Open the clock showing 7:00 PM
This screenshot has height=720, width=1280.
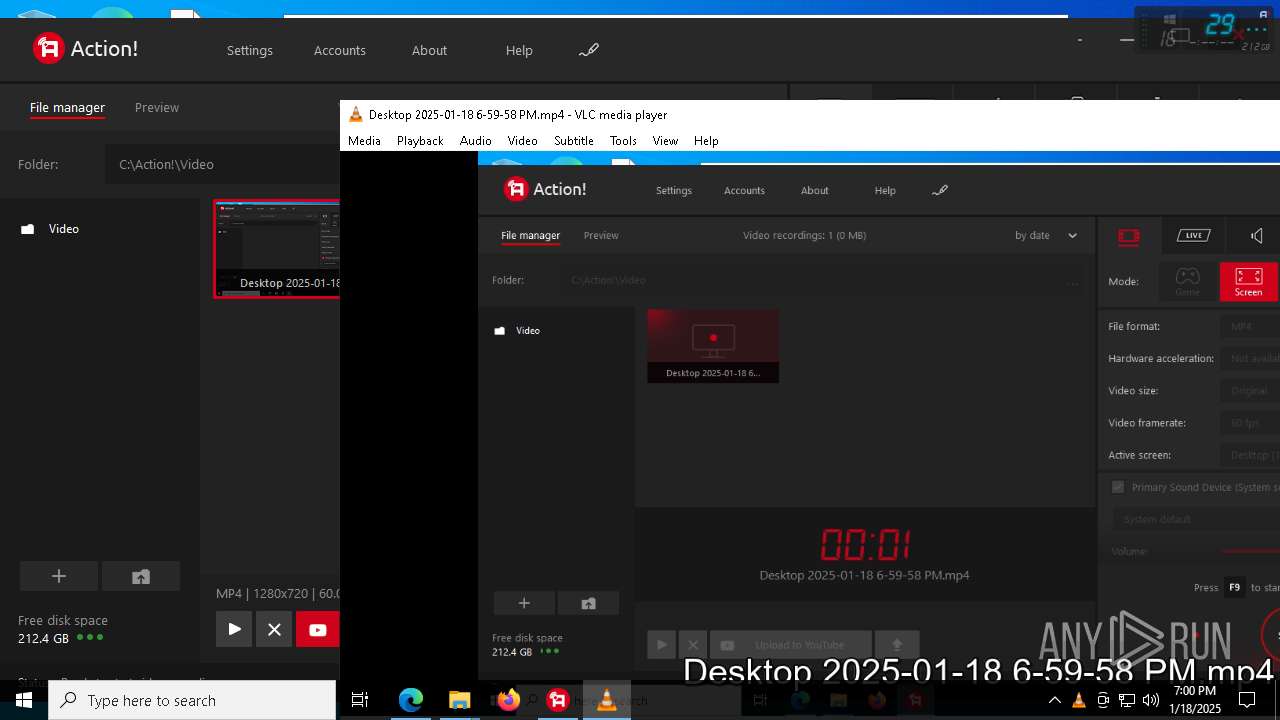click(x=1195, y=700)
